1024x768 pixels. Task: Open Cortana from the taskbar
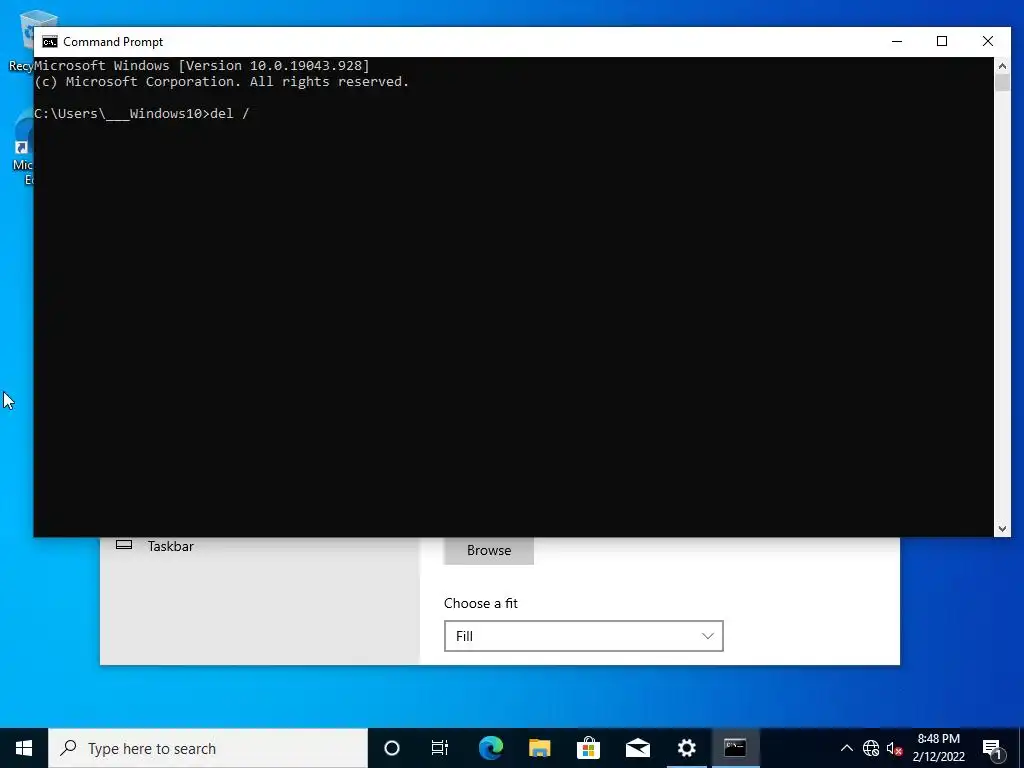point(391,748)
